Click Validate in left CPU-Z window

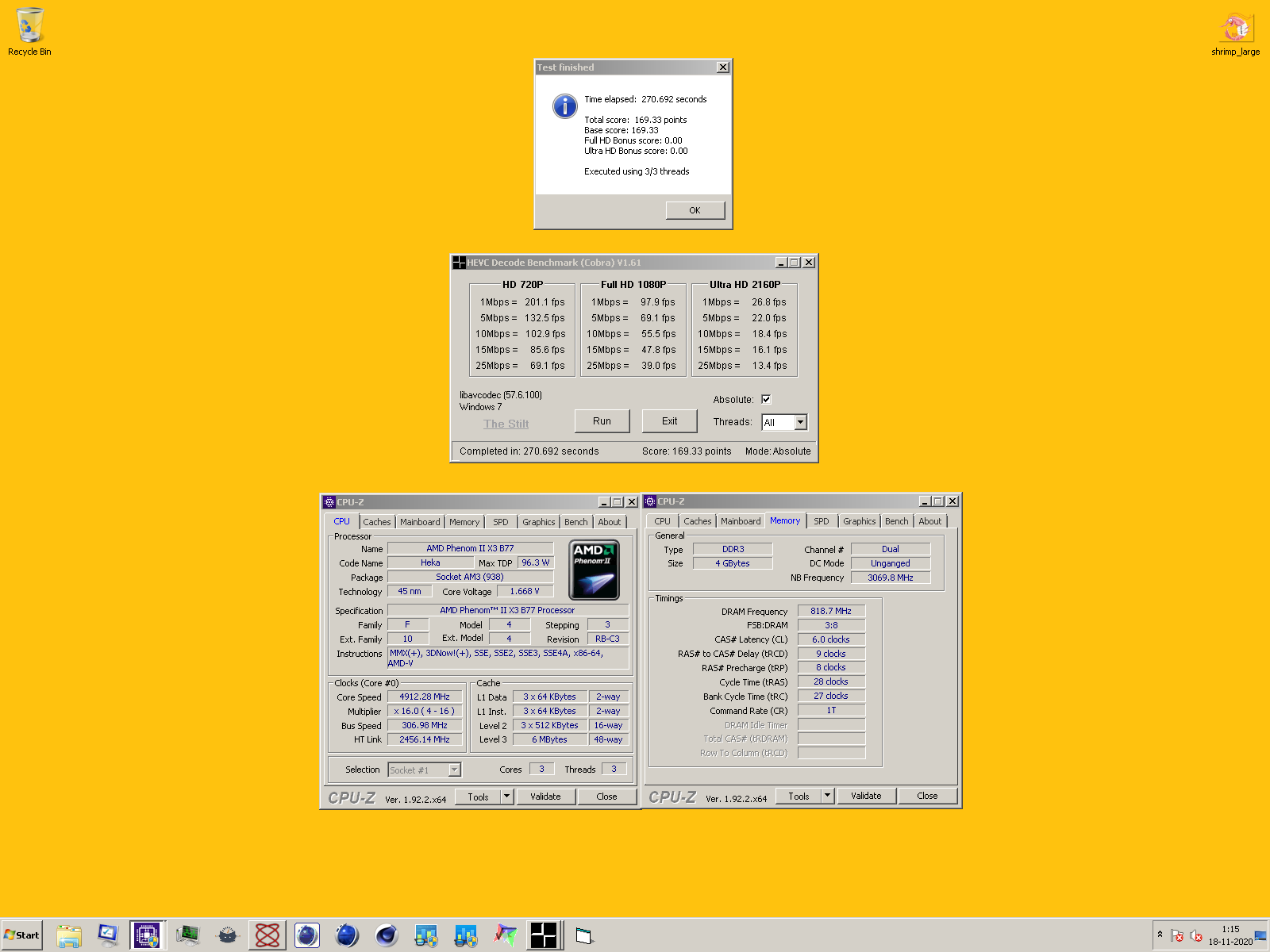pos(546,797)
